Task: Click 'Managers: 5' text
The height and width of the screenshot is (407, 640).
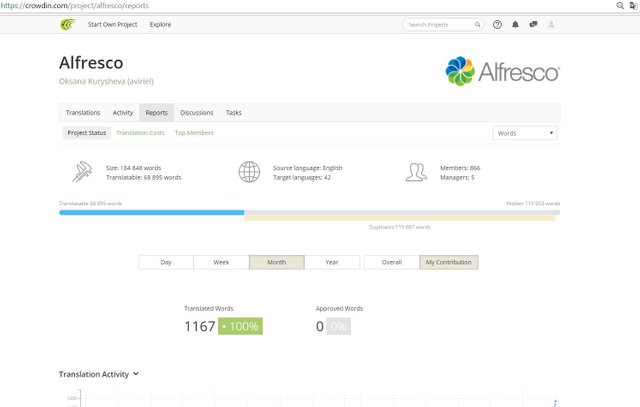Action: point(457,178)
